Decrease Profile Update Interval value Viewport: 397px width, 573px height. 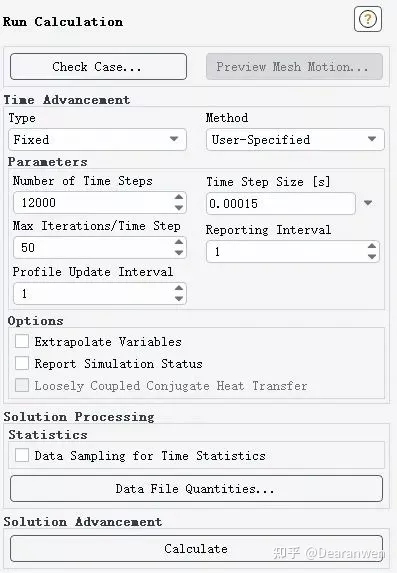tap(178, 299)
